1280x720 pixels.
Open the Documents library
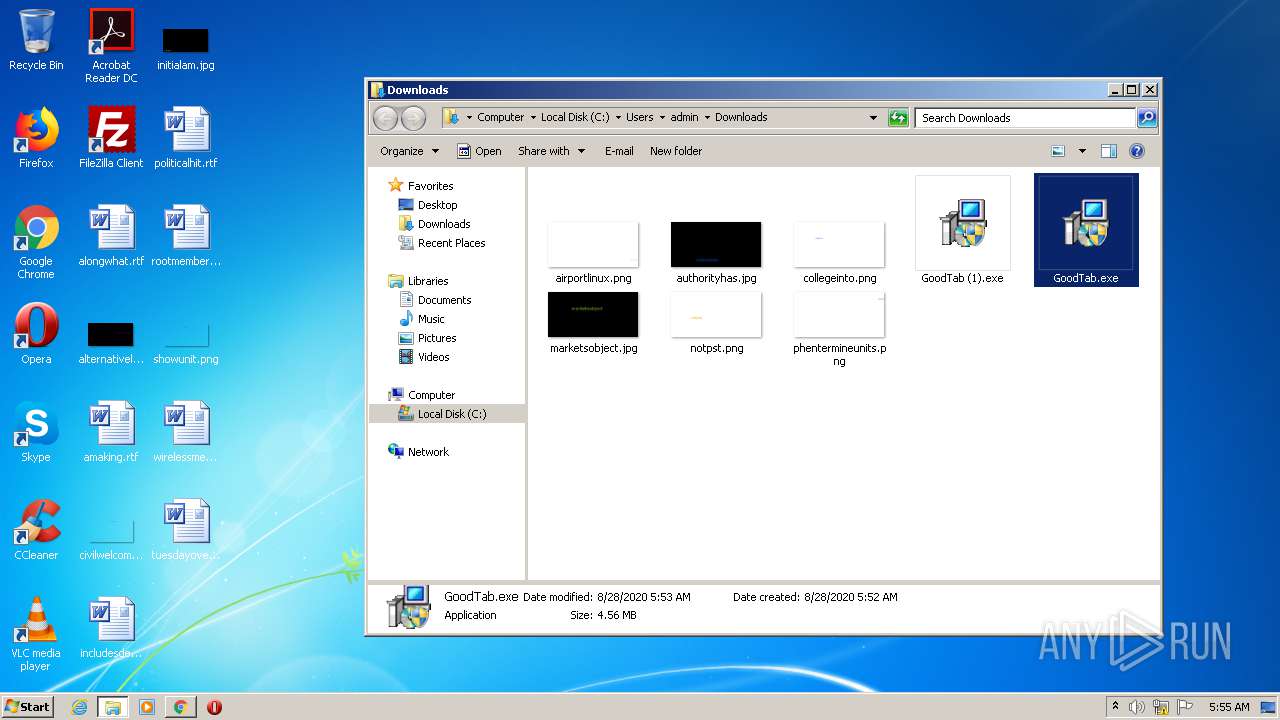[444, 300]
